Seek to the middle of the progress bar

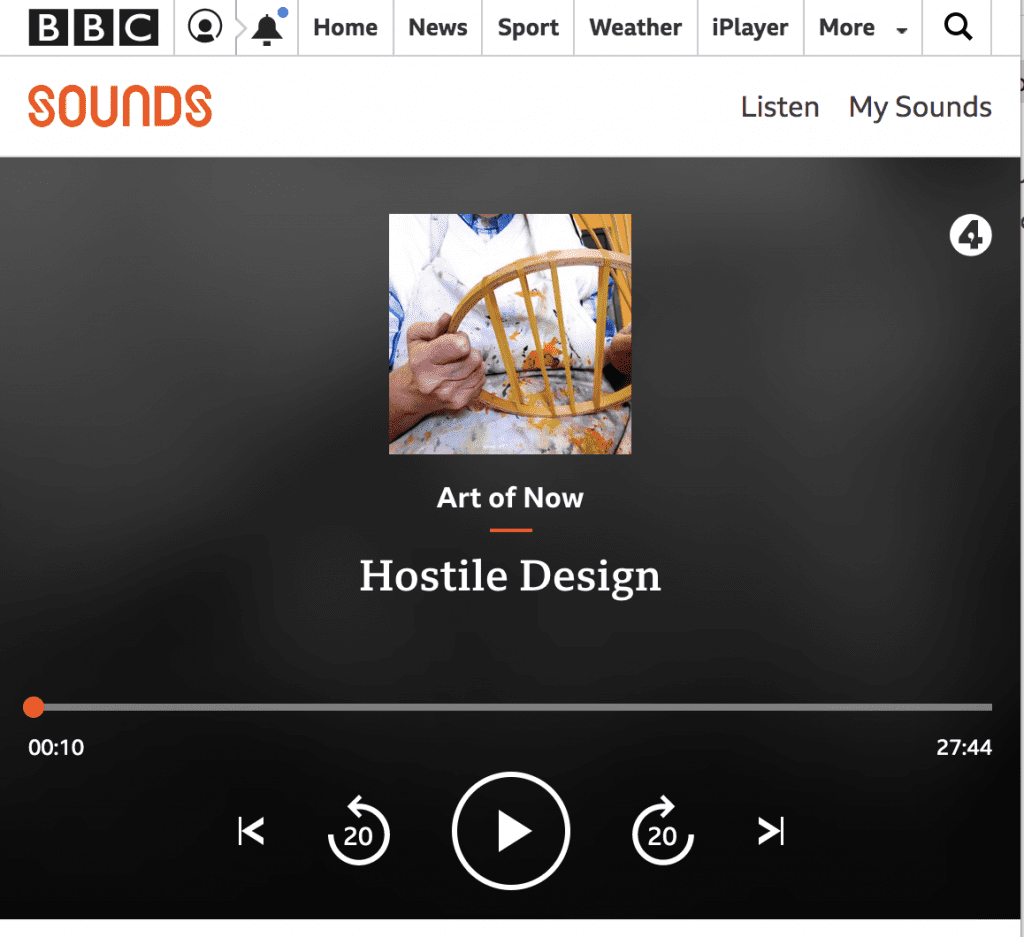pos(512,707)
